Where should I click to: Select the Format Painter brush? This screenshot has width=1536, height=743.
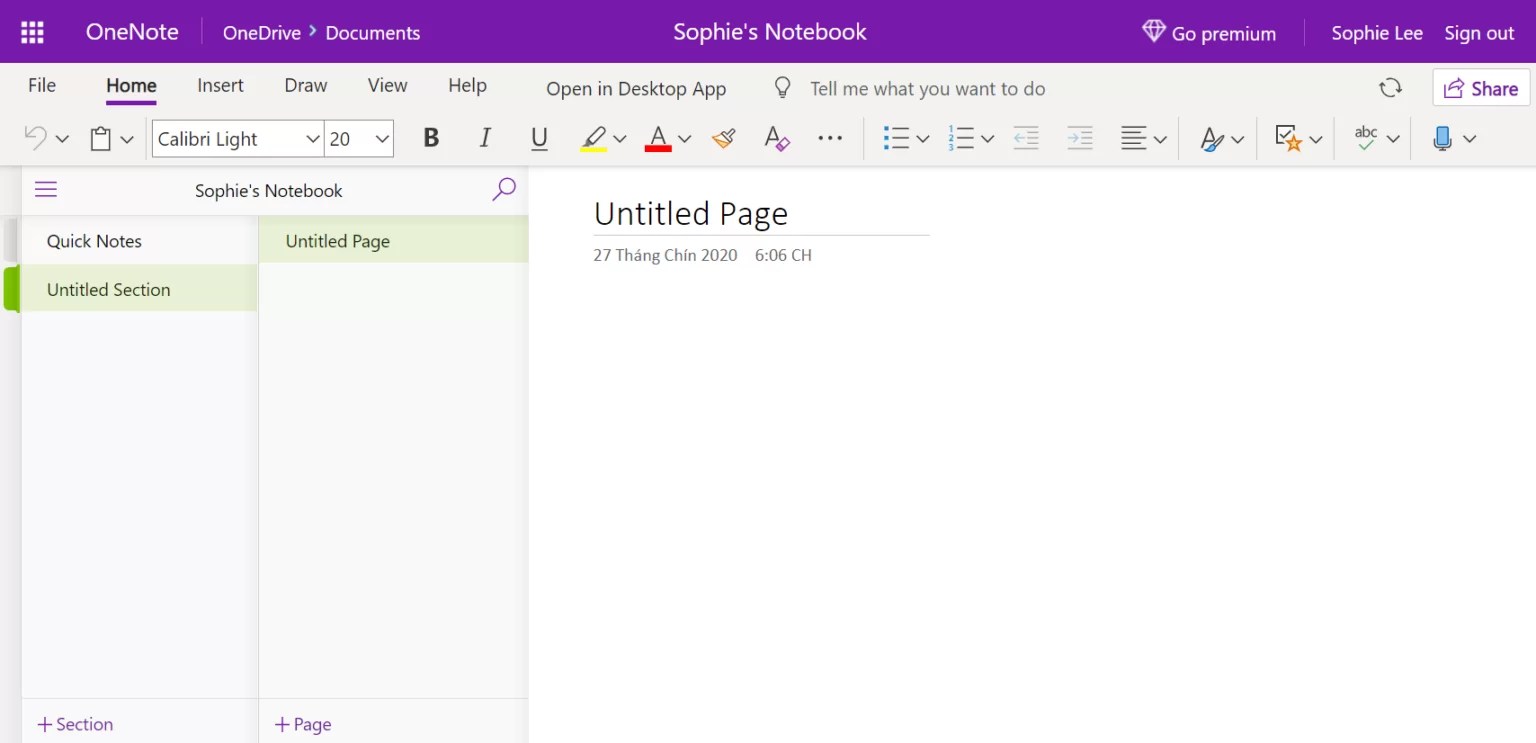point(724,139)
